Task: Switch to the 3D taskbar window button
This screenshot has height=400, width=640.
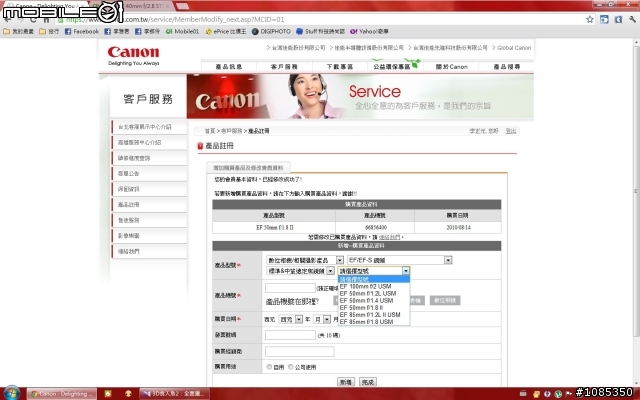Action: 175,394
